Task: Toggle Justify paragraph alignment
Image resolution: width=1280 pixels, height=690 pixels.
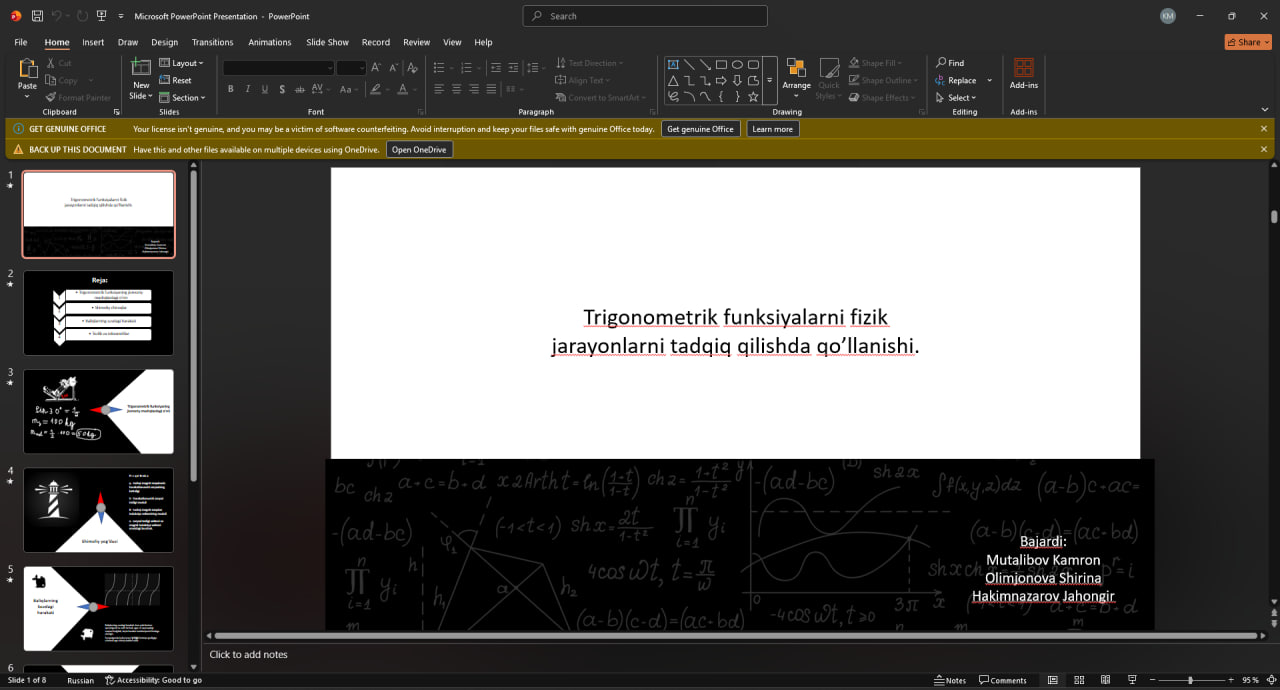Action: (x=493, y=89)
